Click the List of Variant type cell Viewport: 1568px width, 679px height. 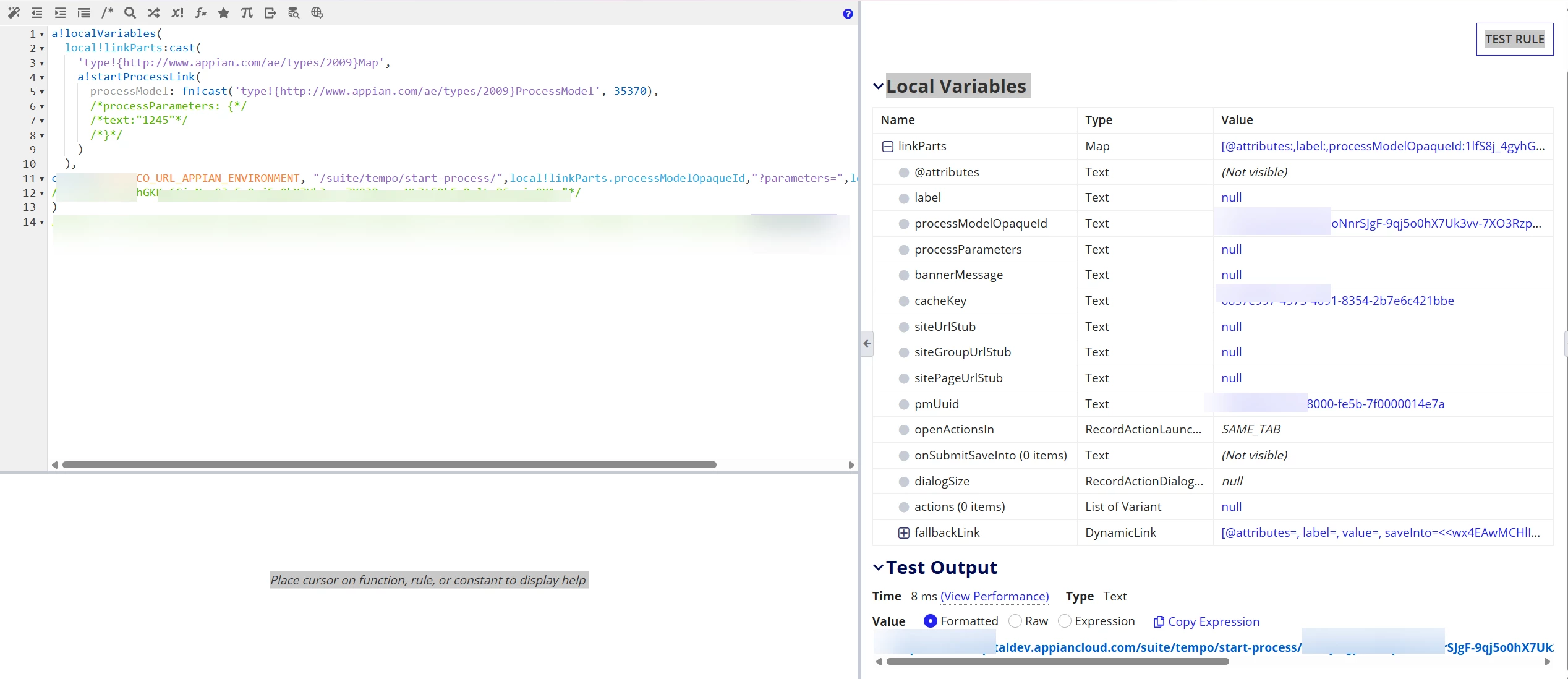[x=1123, y=506]
